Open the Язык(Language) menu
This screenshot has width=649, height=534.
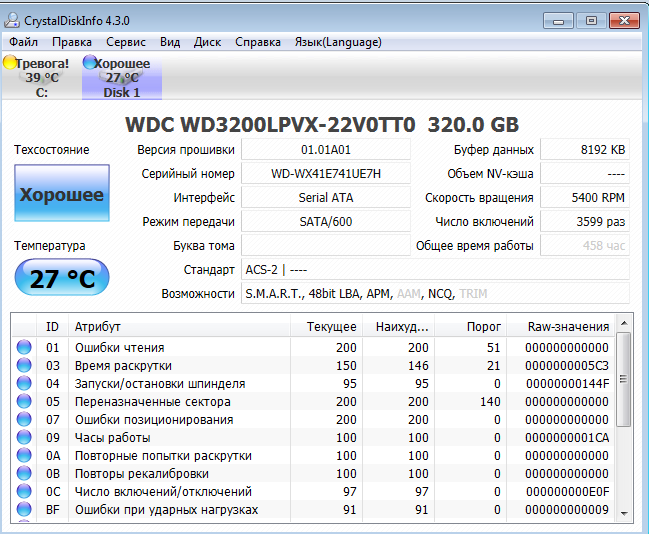[338, 42]
